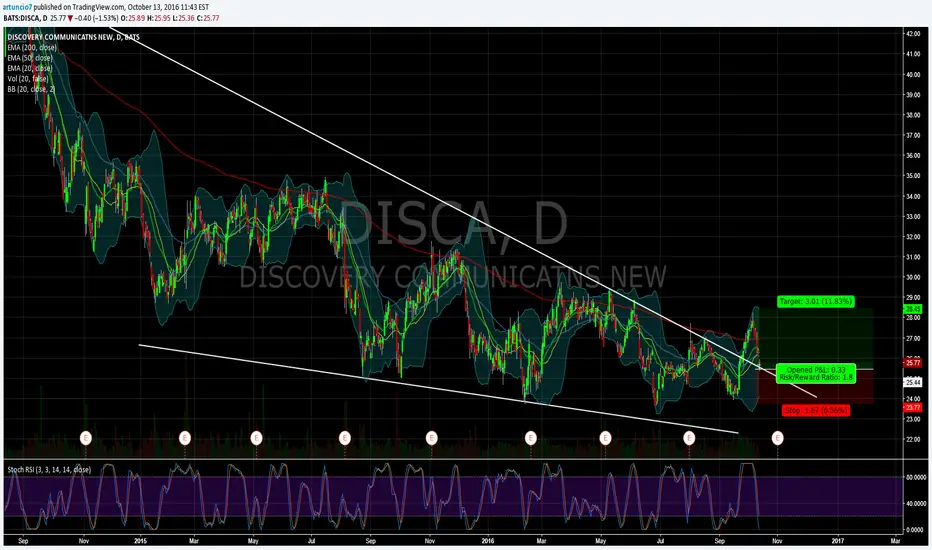This screenshot has width=932, height=550.
Task: Click the white 25.44 price tag
Action: [912, 382]
